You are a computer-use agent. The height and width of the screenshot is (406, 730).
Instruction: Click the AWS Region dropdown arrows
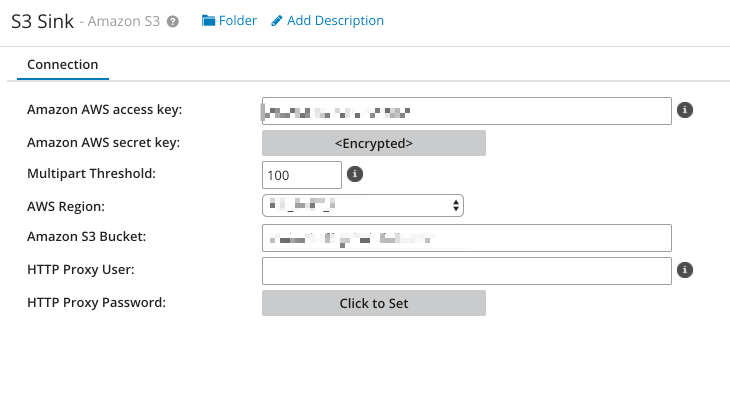click(x=456, y=205)
